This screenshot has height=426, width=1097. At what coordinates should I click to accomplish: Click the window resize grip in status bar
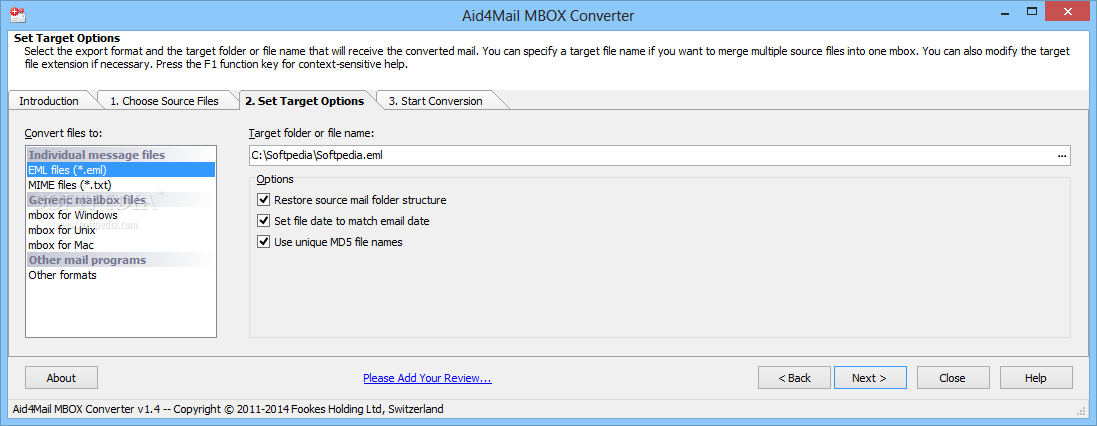tap(1082, 411)
